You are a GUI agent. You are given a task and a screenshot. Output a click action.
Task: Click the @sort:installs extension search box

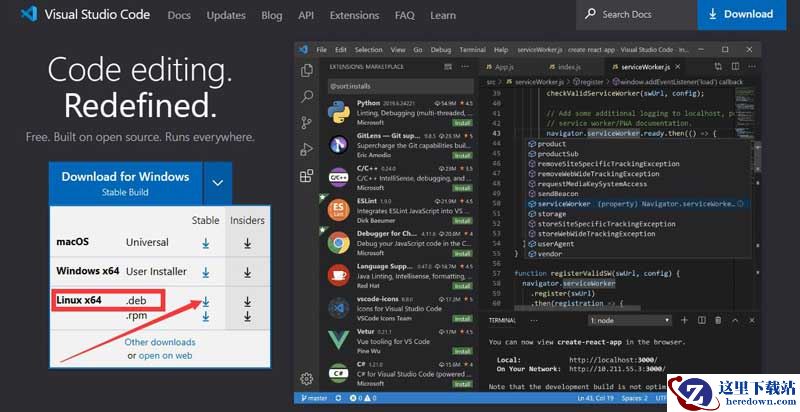[401, 86]
